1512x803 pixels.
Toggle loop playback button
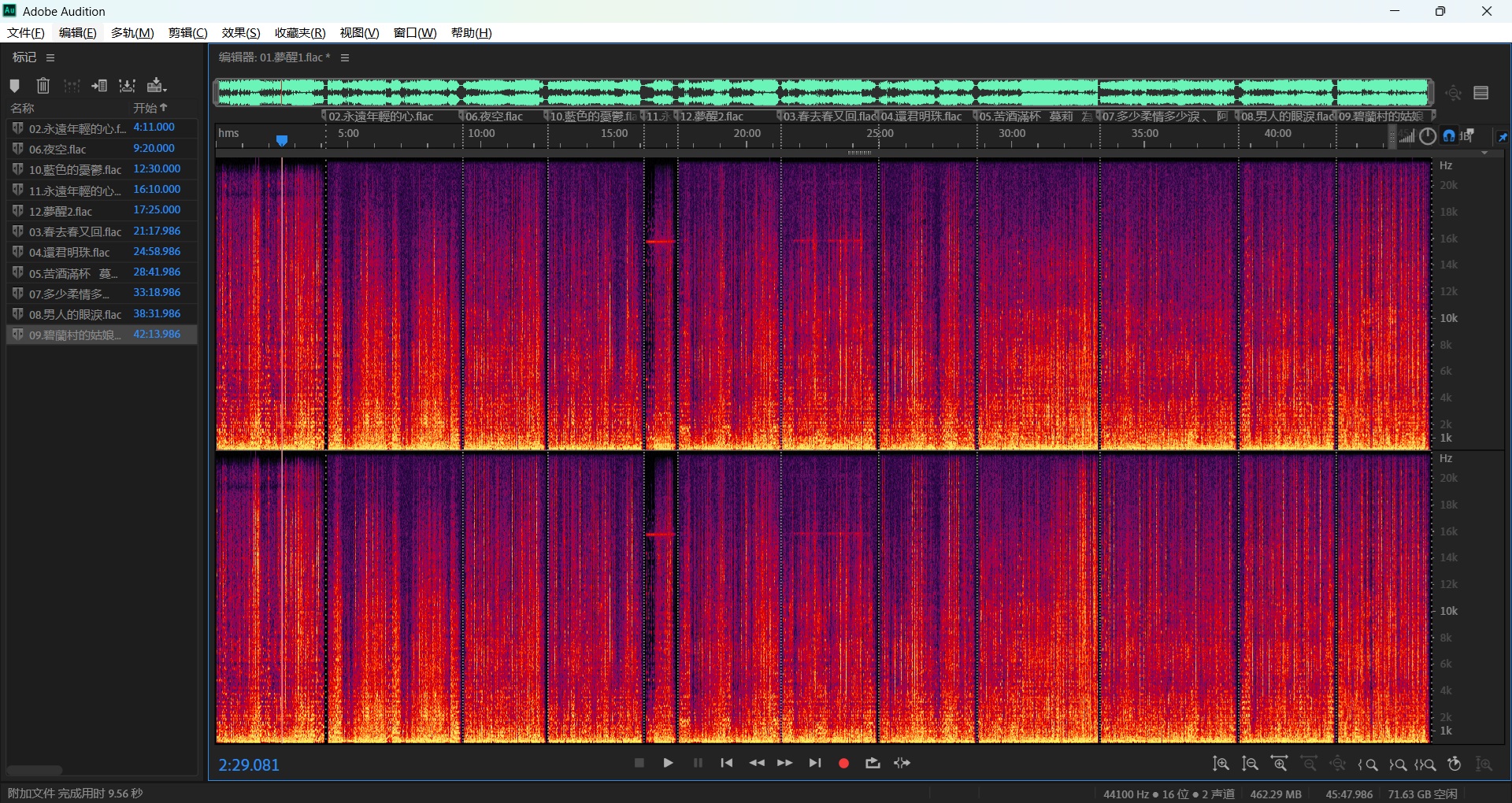(873, 764)
